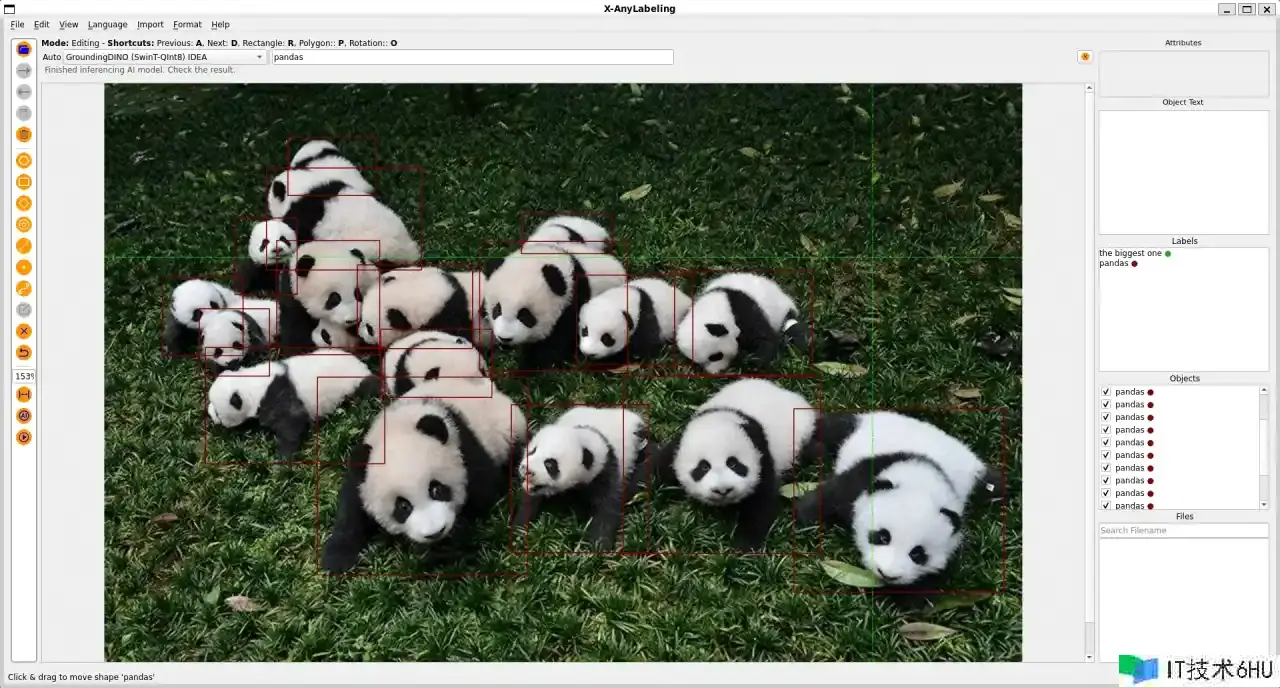Click the dark red dot beside Labels 'pandas'
1280x688 pixels.
[1134, 264]
